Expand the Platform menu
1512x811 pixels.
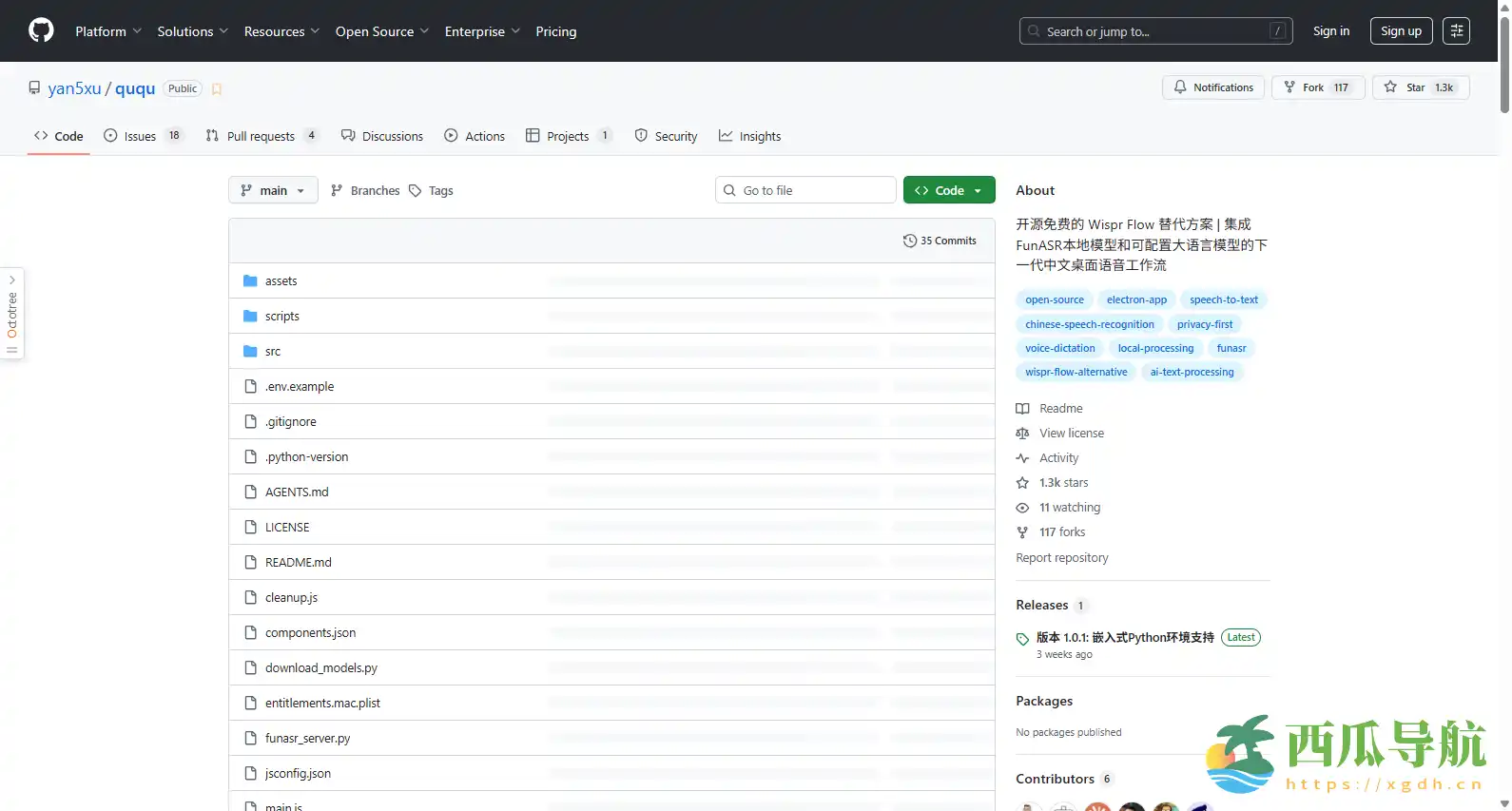[108, 31]
